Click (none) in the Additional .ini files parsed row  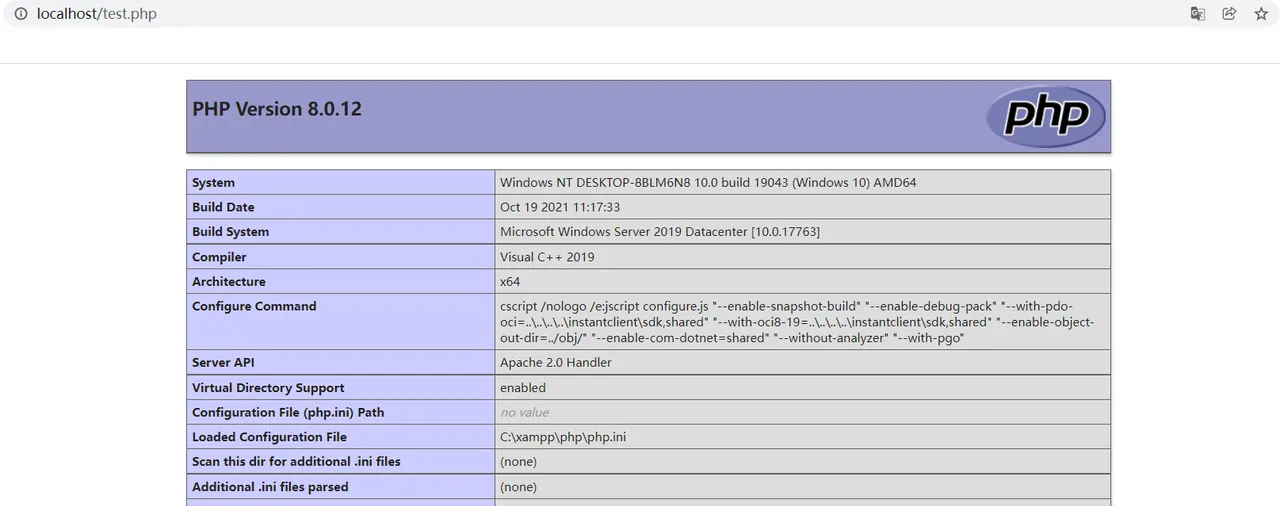tap(518, 487)
